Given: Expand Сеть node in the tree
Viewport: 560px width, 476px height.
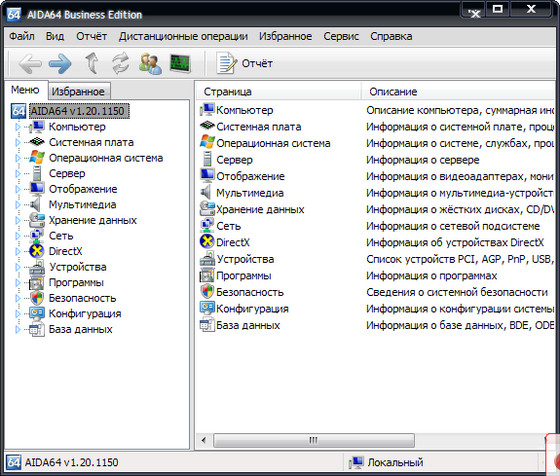Looking at the screenshot, I should click(x=18, y=236).
